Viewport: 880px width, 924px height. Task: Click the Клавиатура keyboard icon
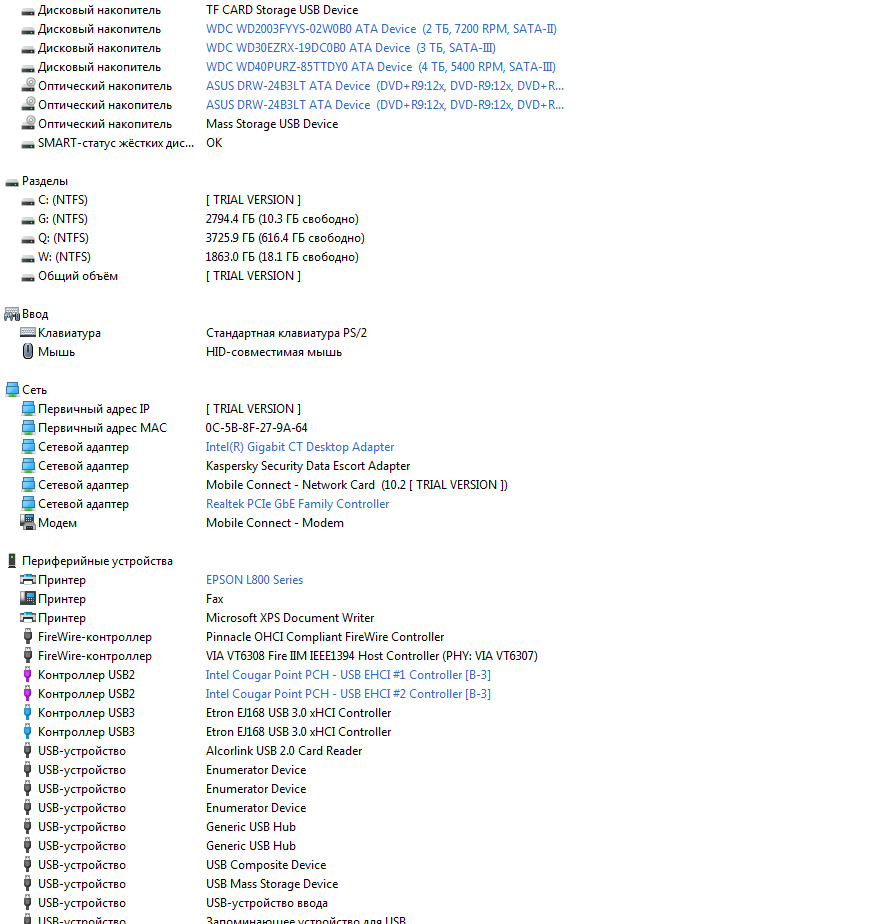[x=28, y=332]
